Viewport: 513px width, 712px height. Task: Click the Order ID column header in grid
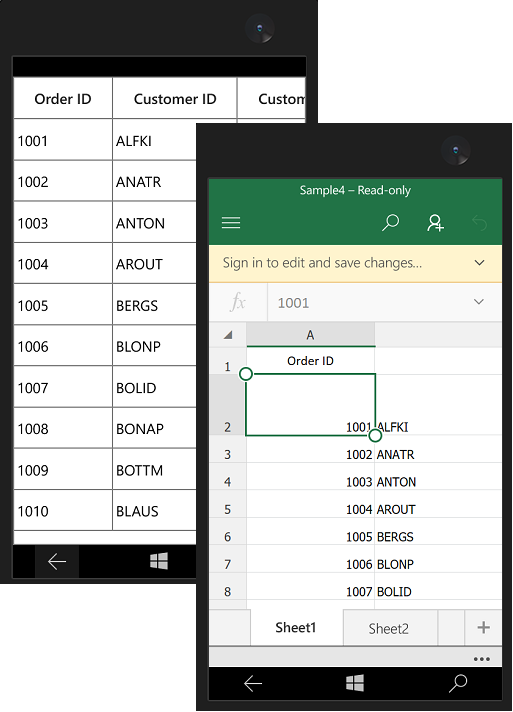(63, 99)
